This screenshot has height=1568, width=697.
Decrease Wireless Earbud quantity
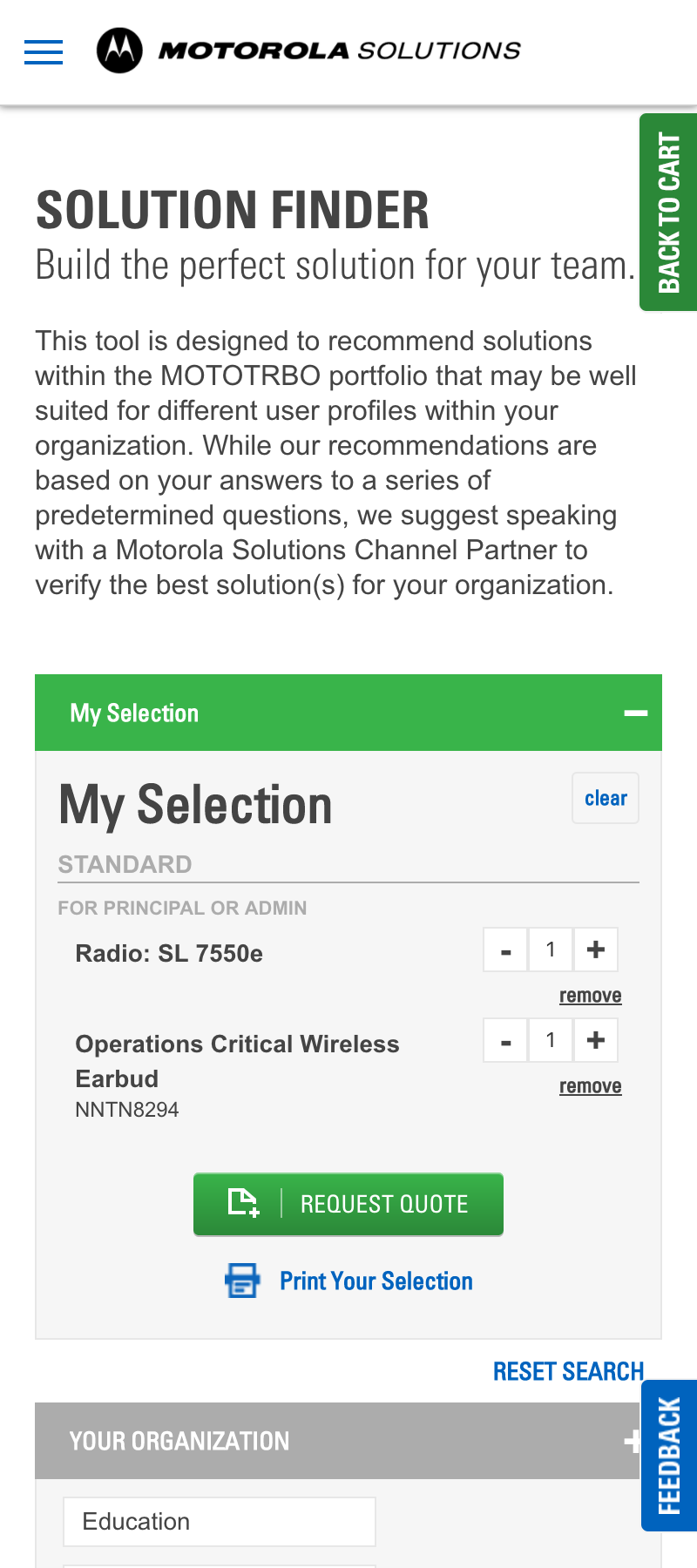click(x=506, y=1040)
